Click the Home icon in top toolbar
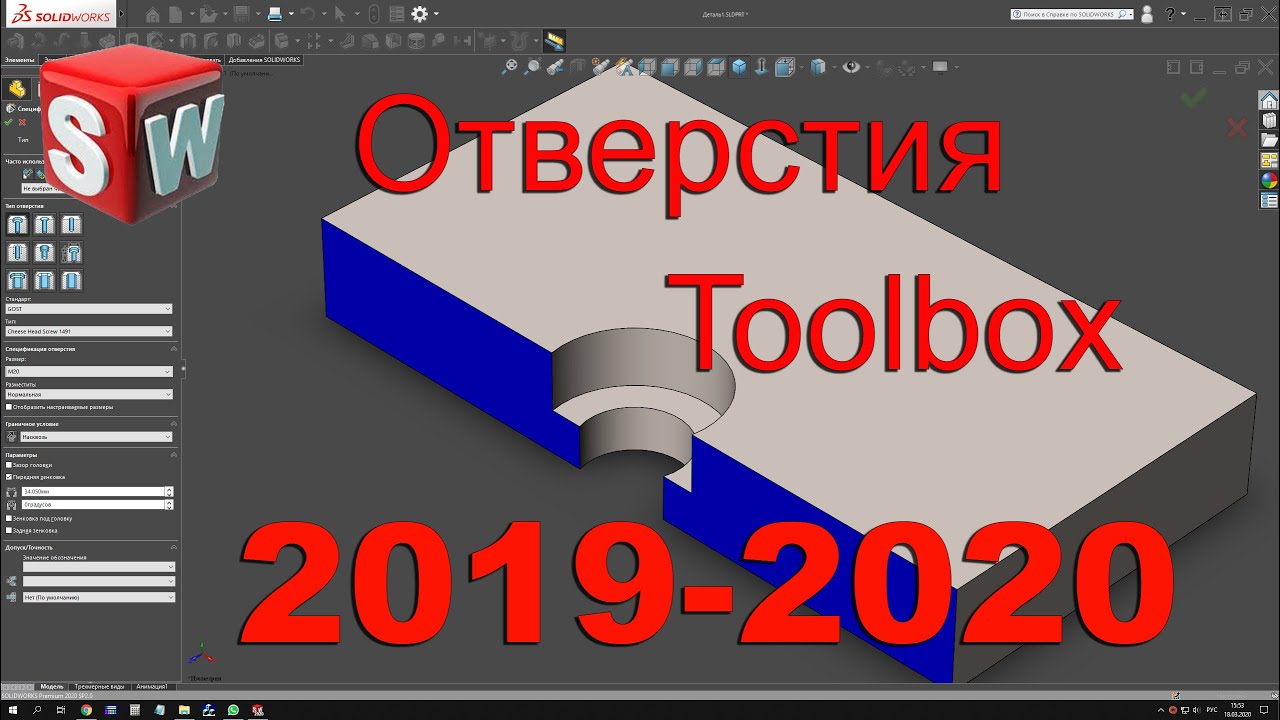1280x720 pixels. point(152,15)
